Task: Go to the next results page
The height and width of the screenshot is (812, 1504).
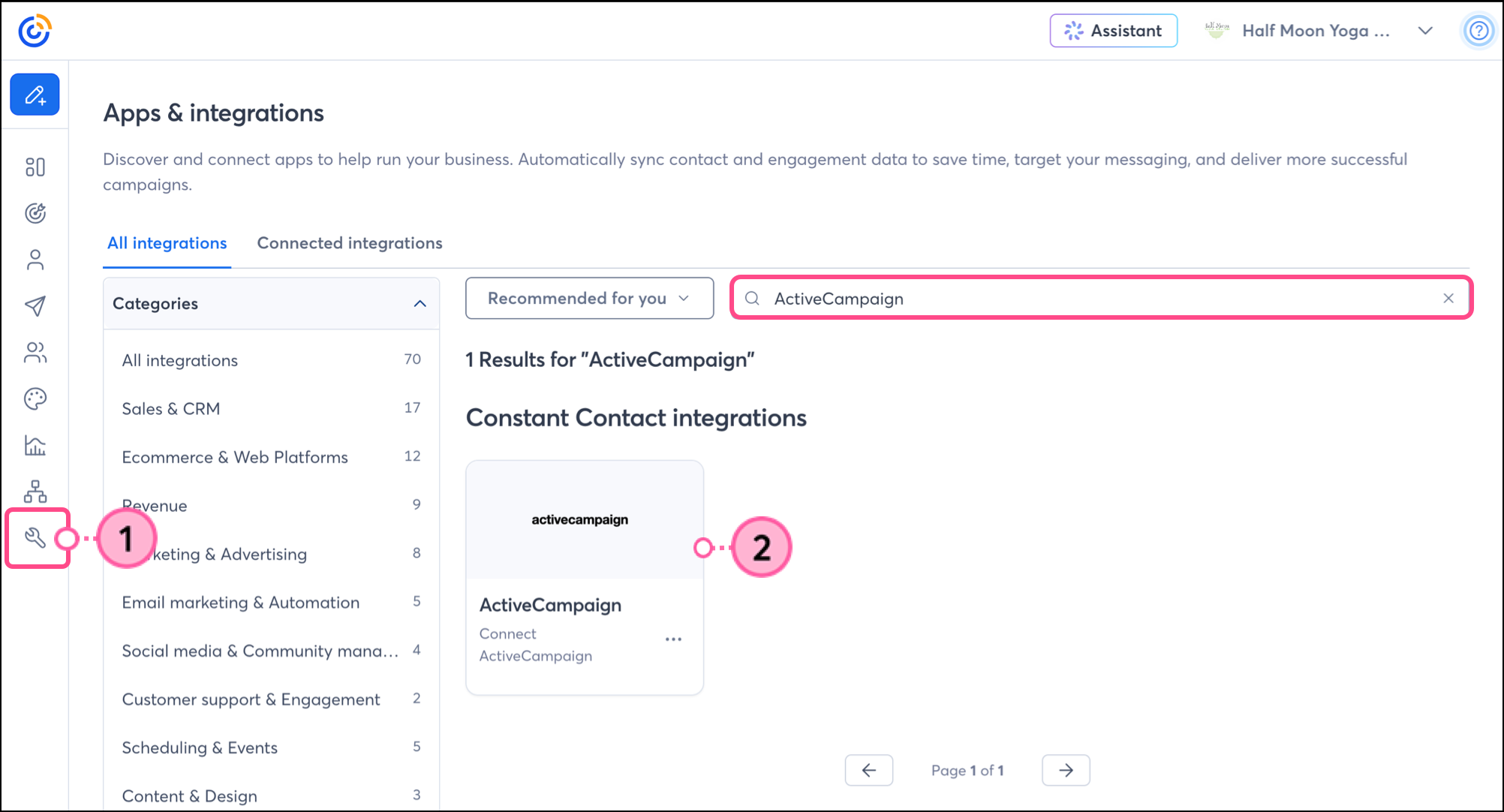Action: click(x=1066, y=770)
